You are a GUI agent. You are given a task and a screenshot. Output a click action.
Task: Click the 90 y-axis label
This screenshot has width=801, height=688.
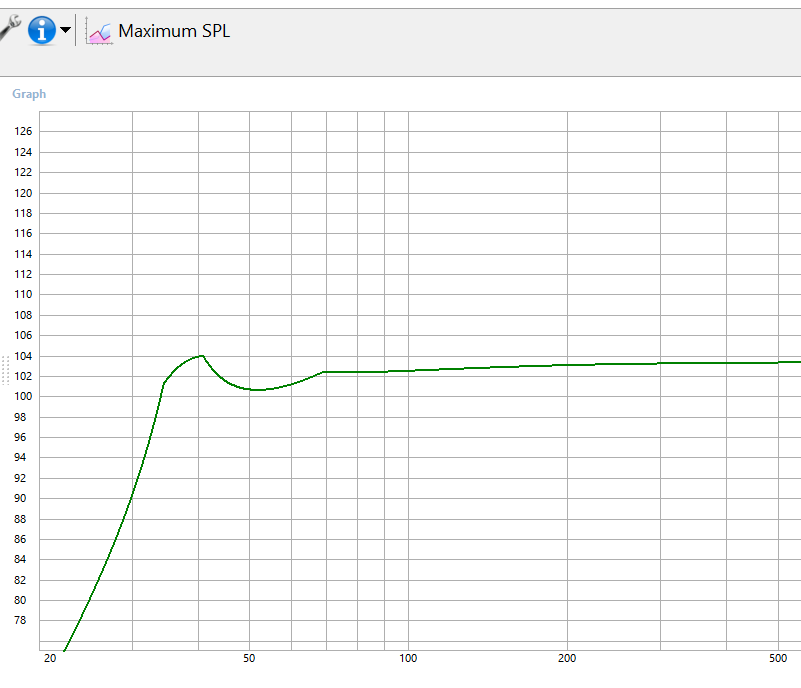[20, 498]
